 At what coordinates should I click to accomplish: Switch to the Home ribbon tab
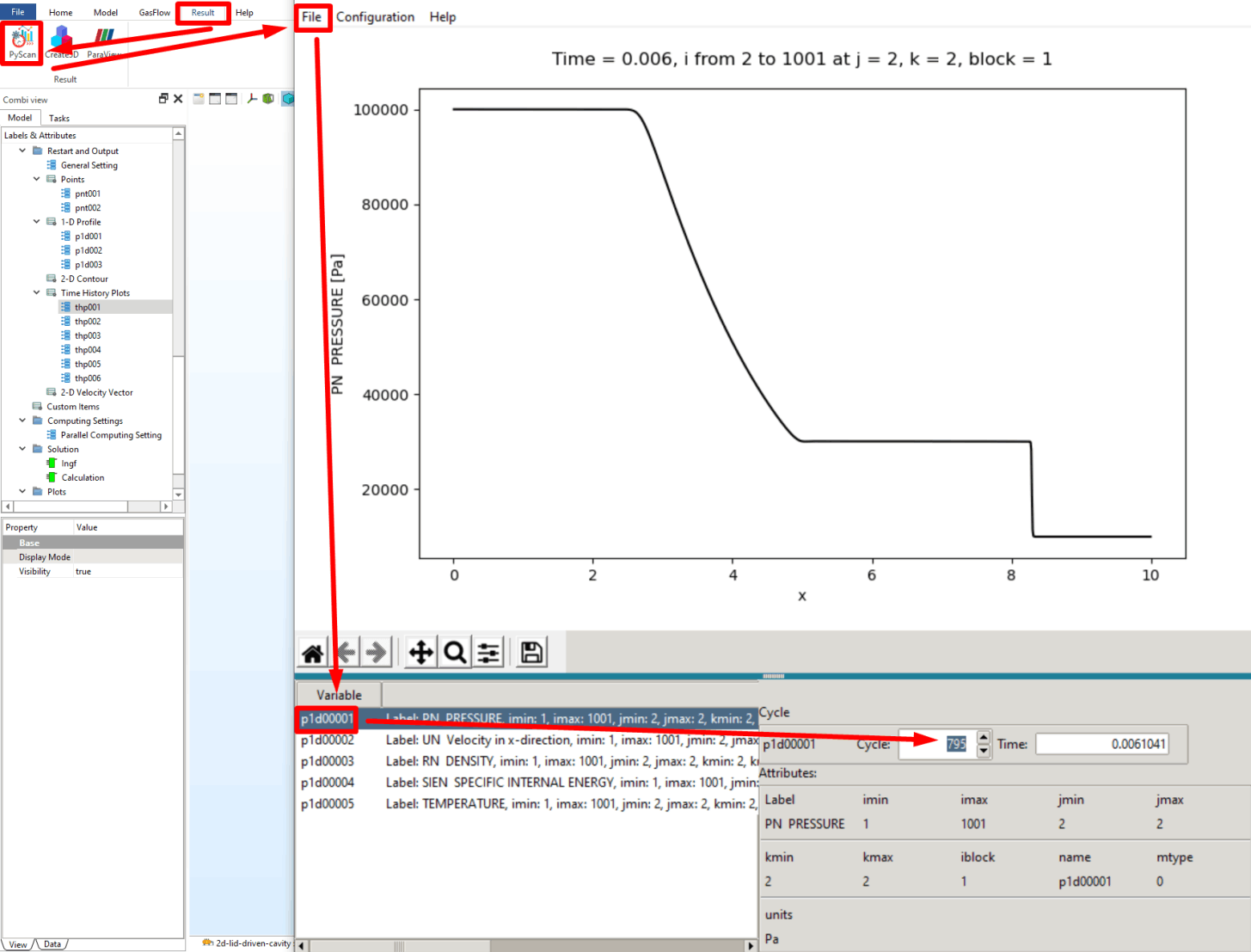60,13
